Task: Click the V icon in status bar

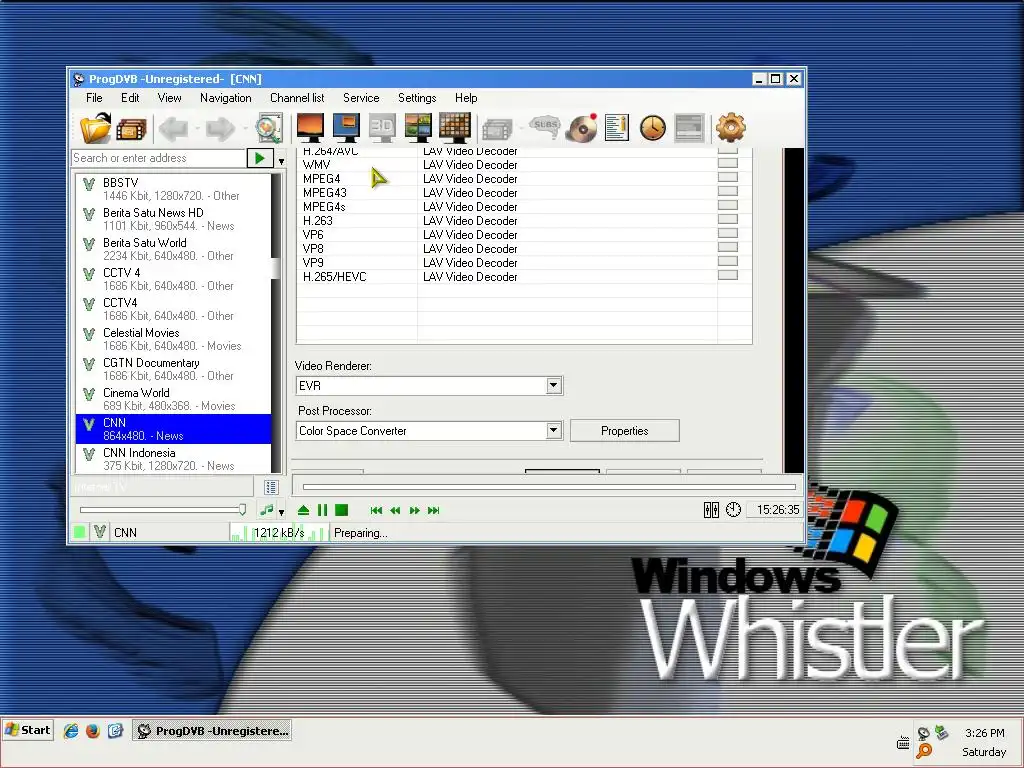Action: [x=99, y=532]
